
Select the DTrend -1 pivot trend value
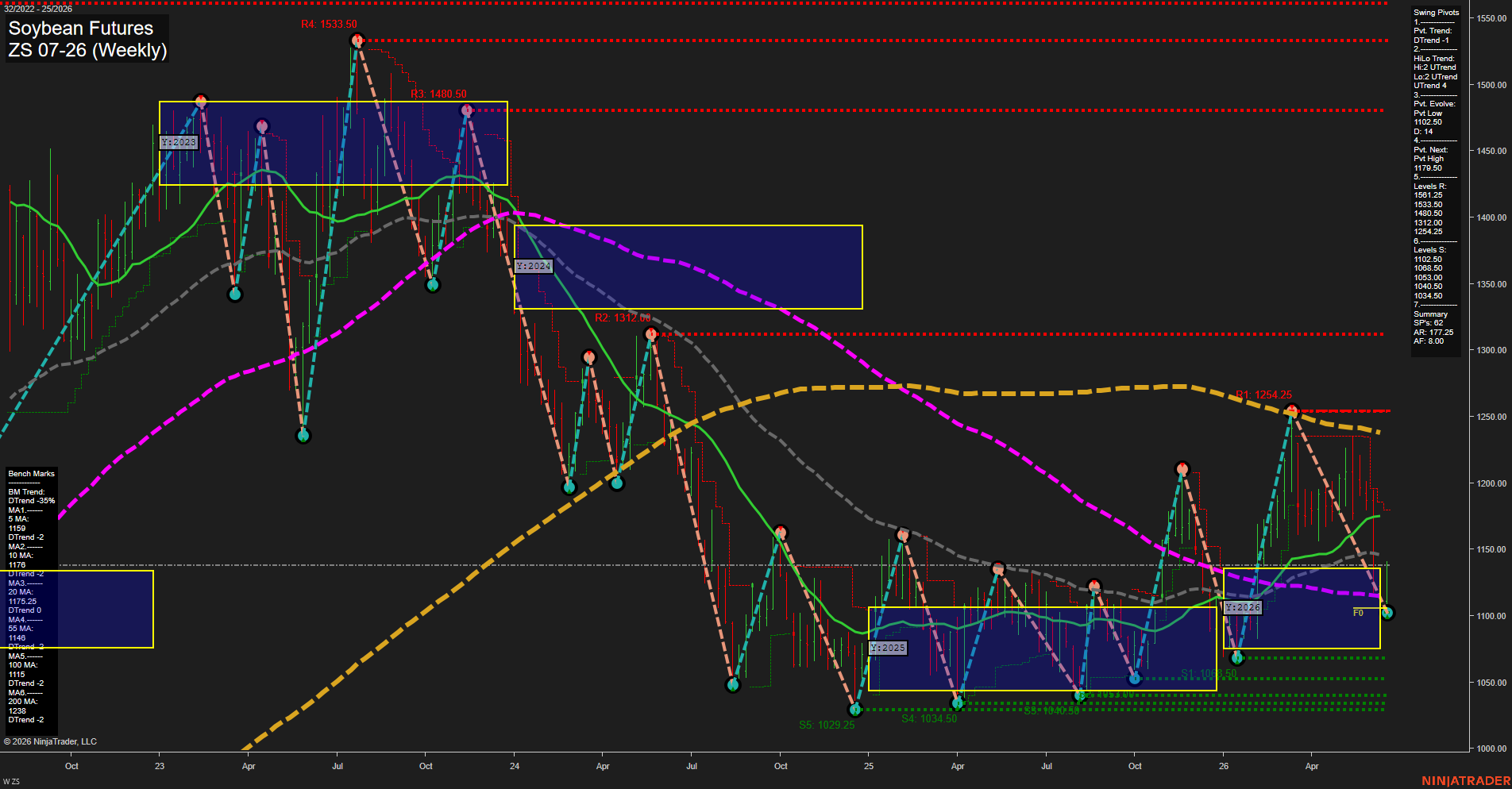[1431, 40]
